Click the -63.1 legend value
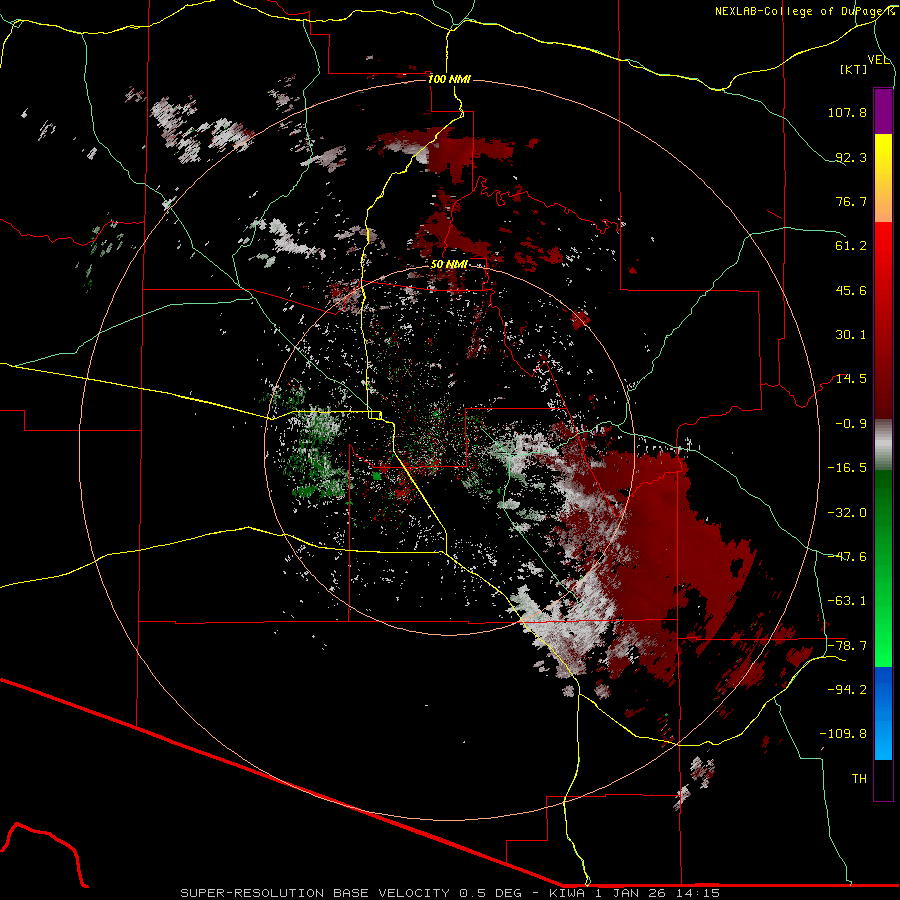The image size is (900, 900). pos(847,601)
